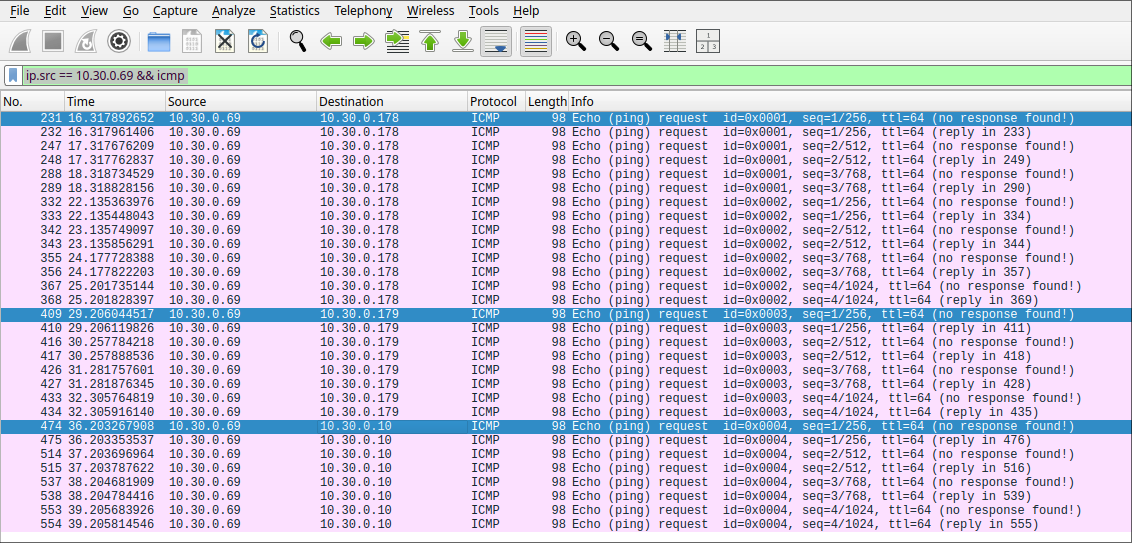Image resolution: width=1132 pixels, height=543 pixels.
Task: Open display filter bookmark icon
Action: coord(14,75)
